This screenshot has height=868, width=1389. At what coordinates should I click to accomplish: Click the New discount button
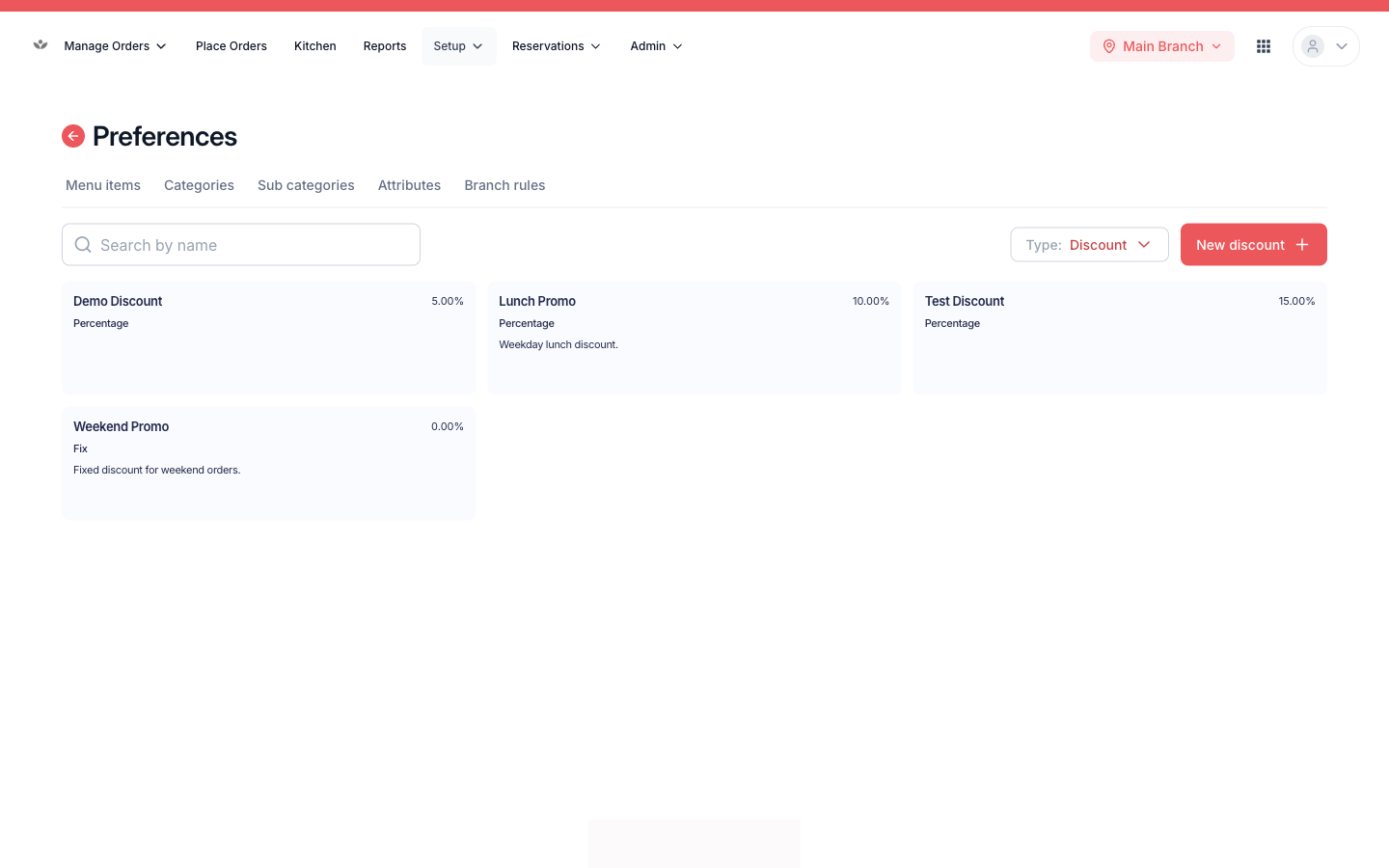coord(1254,245)
